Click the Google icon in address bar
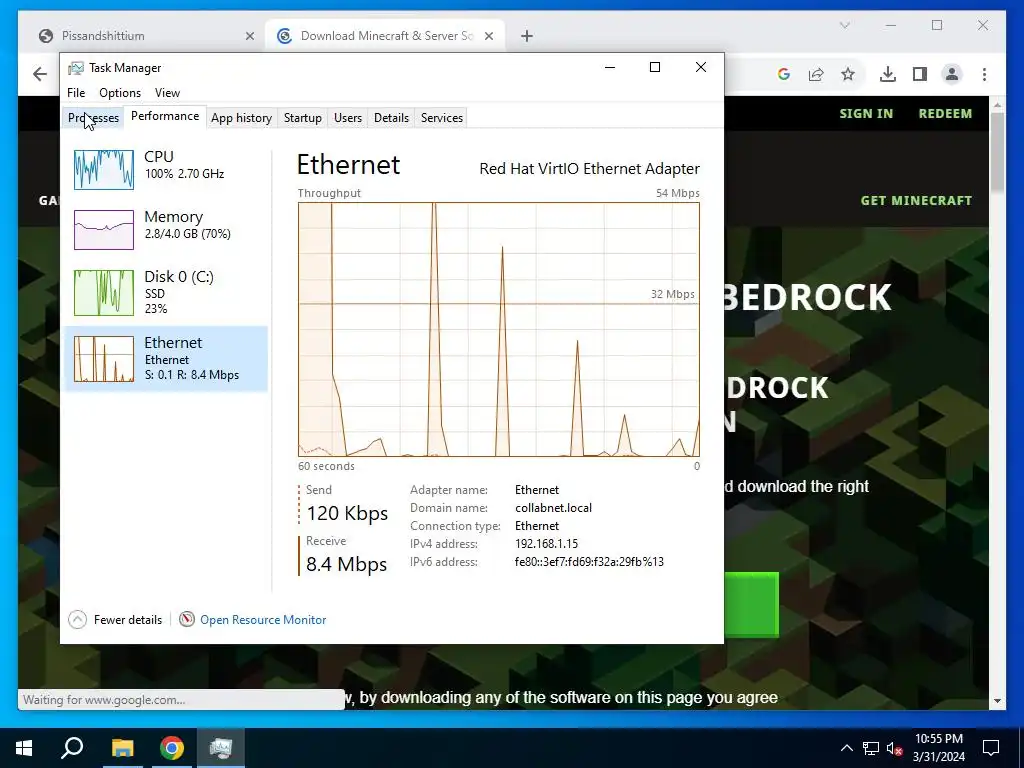 point(784,74)
